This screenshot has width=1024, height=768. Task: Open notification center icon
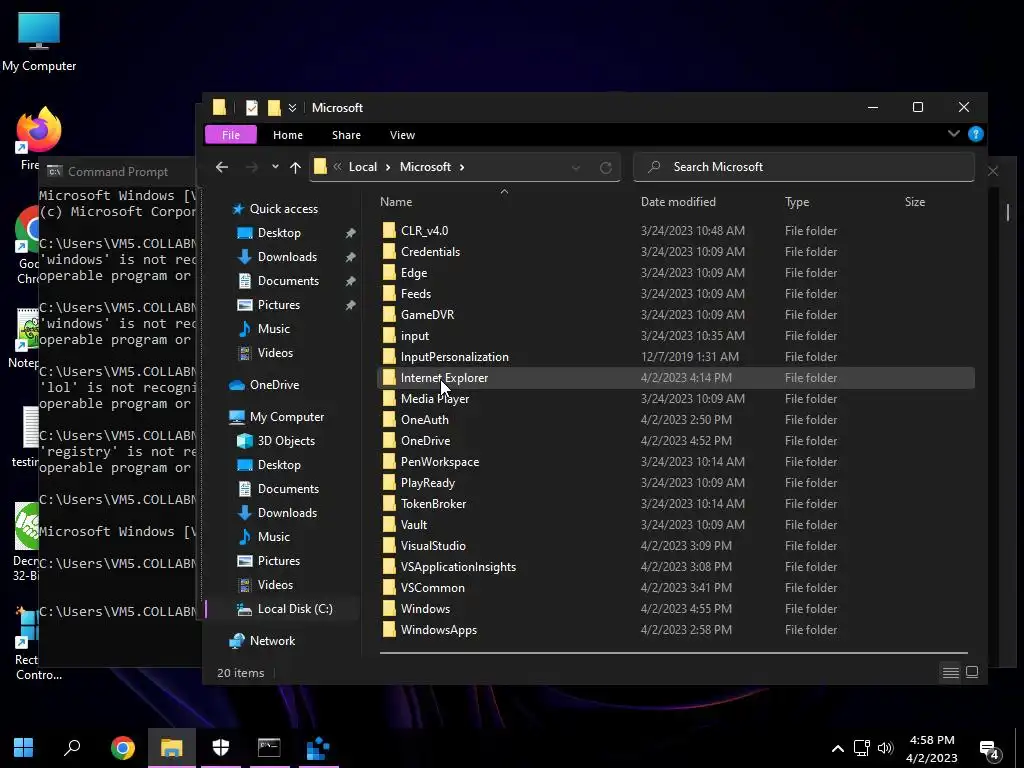point(990,750)
